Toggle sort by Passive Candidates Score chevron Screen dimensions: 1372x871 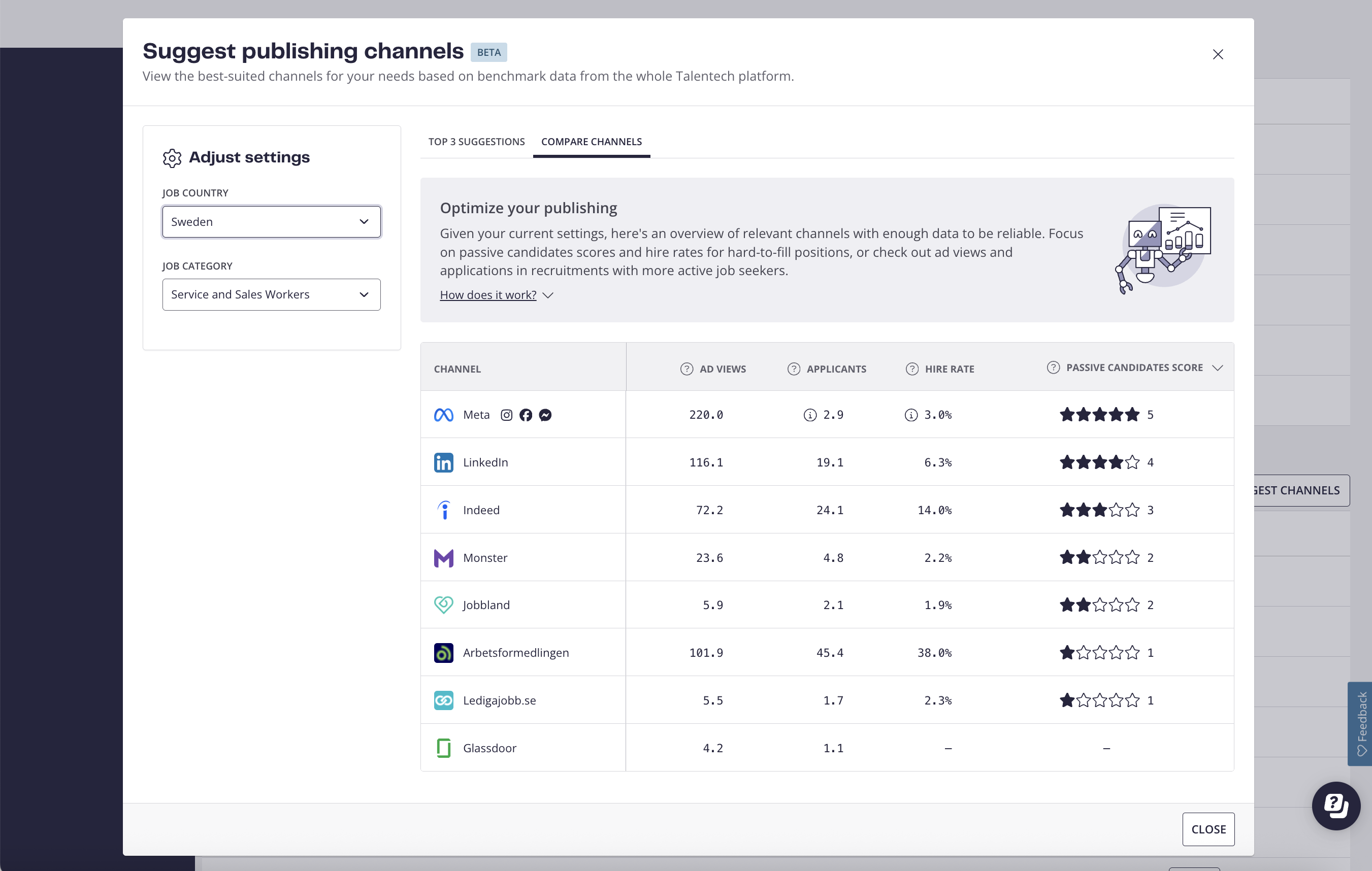pos(1218,367)
